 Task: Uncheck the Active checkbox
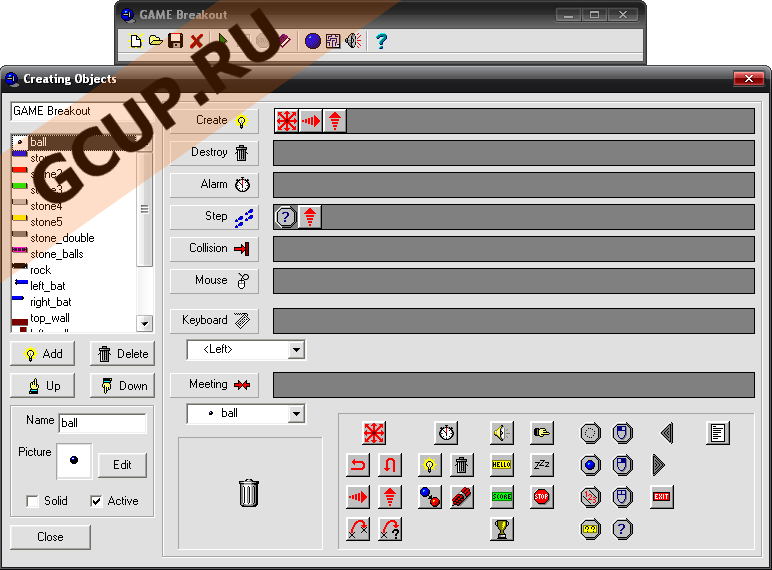96,501
